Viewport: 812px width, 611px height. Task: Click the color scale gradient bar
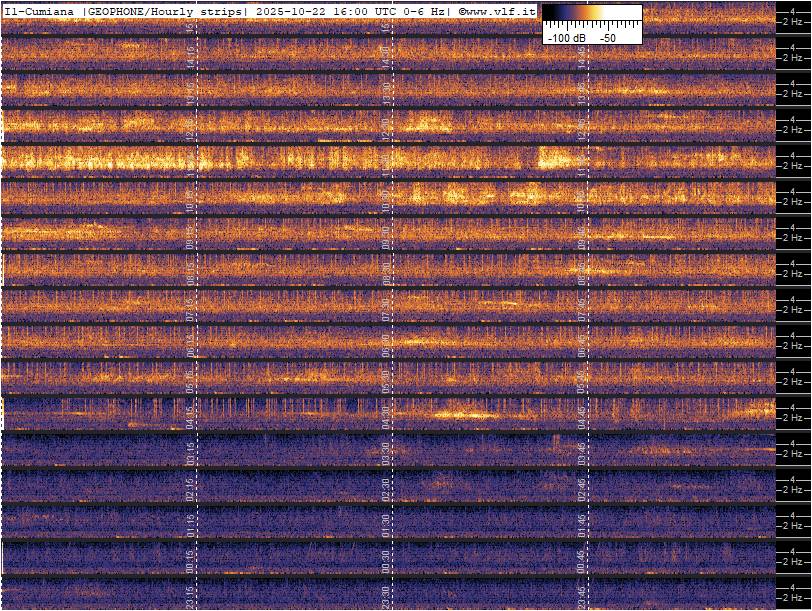pyautogui.click(x=591, y=14)
